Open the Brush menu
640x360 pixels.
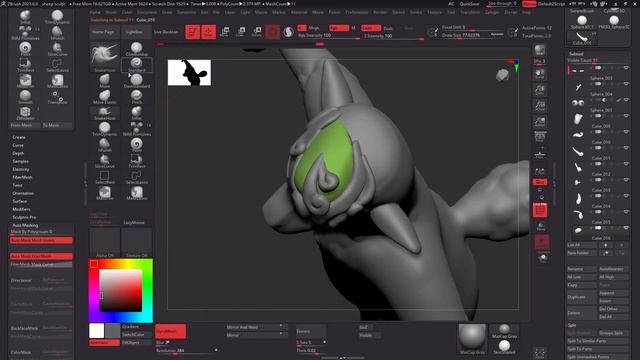(x=111, y=12)
